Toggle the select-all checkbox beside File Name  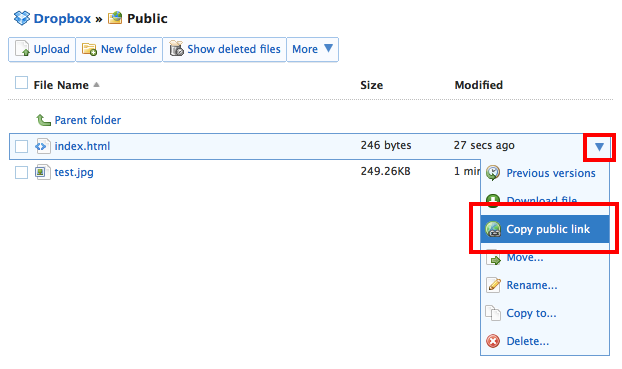point(21,83)
